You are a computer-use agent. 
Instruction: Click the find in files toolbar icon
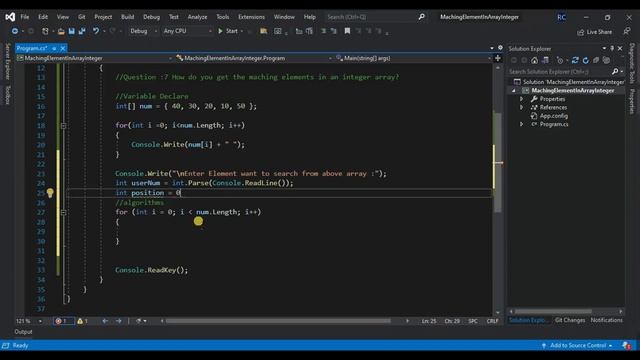point(263,31)
